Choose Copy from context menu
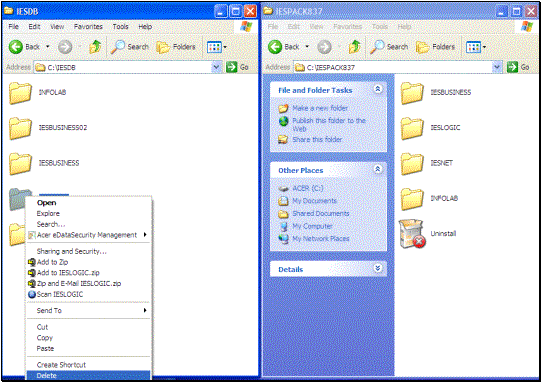 point(88,337)
